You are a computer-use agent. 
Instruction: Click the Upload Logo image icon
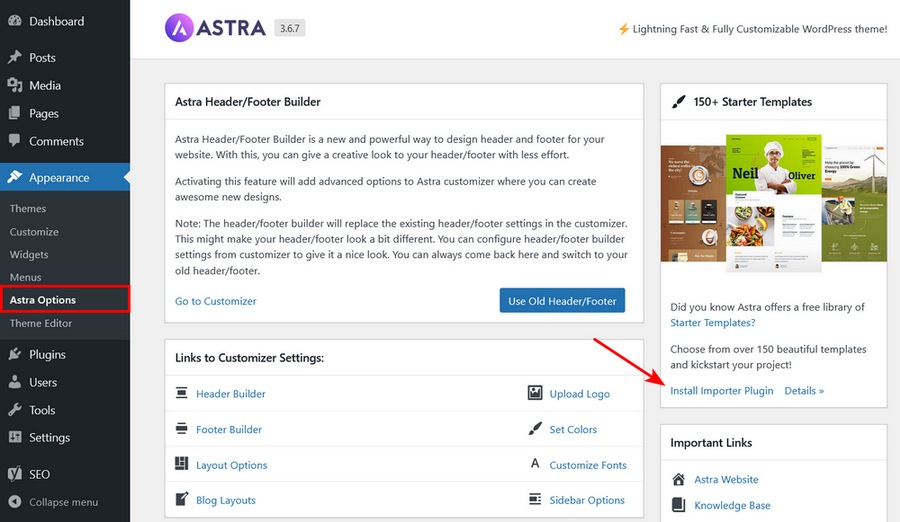[535, 394]
